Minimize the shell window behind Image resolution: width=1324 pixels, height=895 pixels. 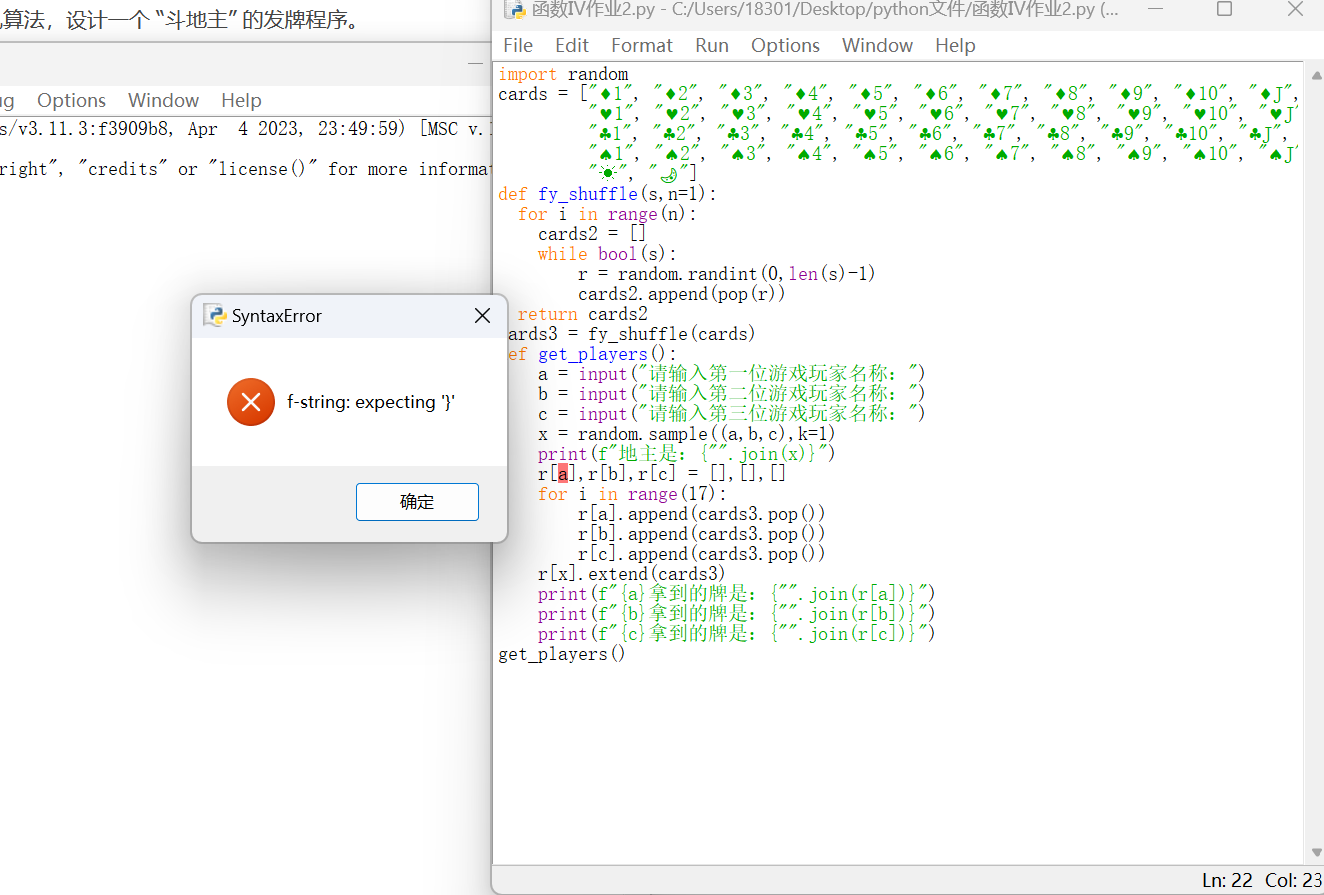(x=476, y=63)
